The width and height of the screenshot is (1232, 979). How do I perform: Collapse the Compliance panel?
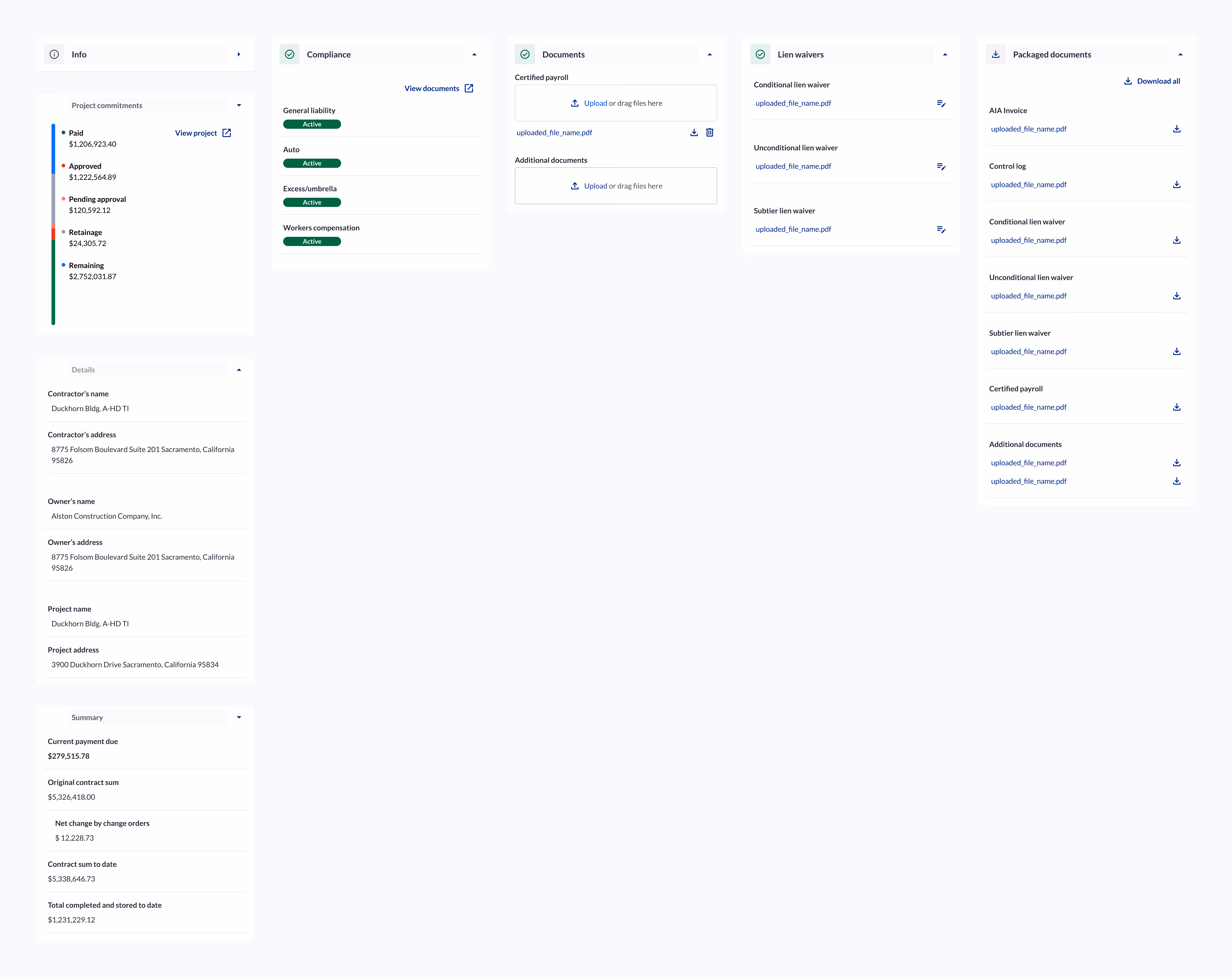[474, 54]
